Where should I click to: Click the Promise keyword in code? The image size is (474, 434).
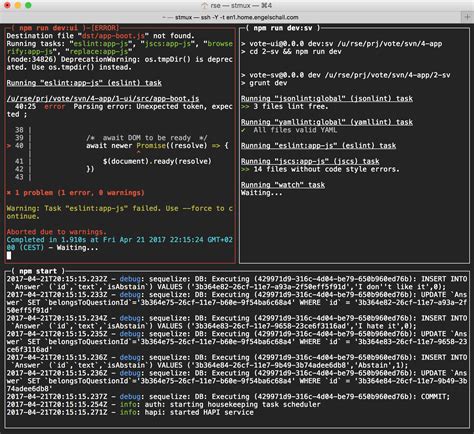coord(151,146)
